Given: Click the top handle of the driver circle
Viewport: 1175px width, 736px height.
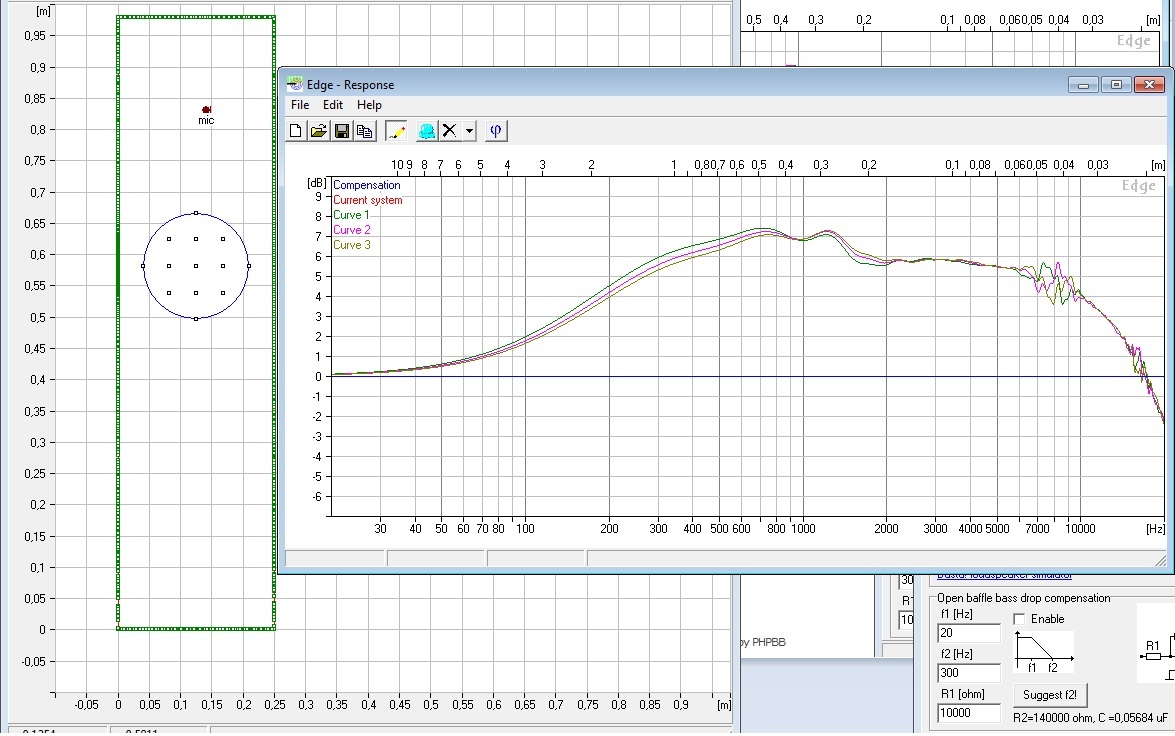Looking at the screenshot, I should pyautogui.click(x=196, y=213).
